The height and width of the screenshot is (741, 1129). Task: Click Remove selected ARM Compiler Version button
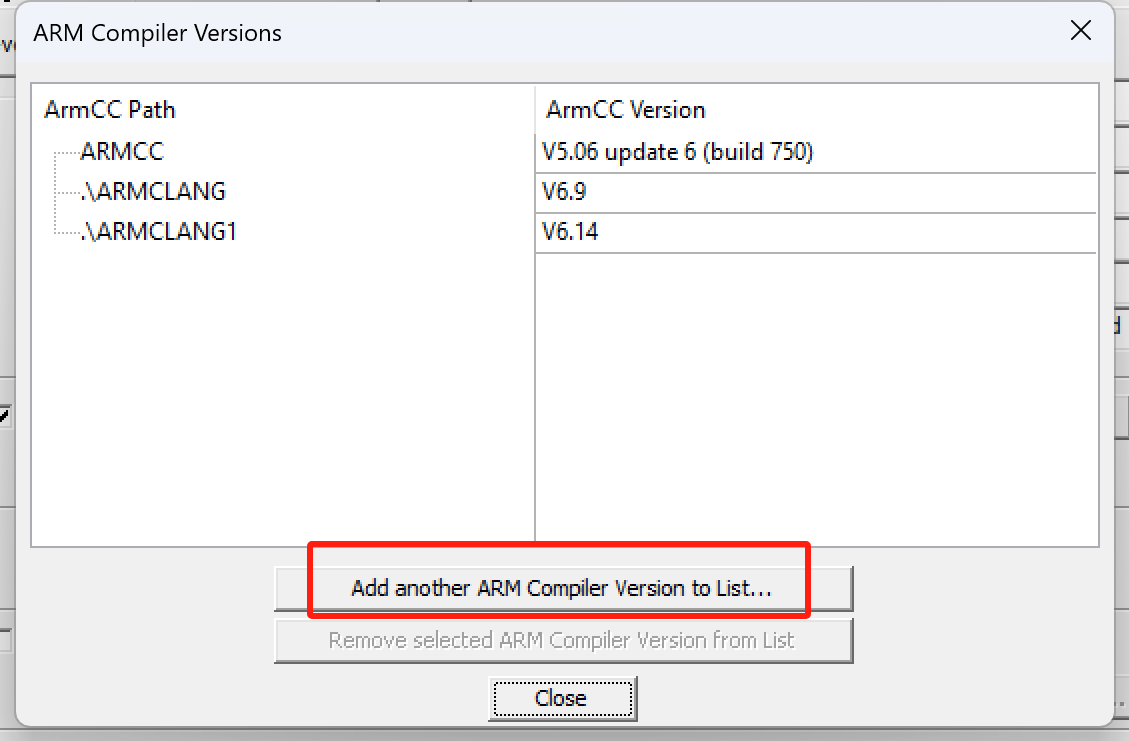562,640
